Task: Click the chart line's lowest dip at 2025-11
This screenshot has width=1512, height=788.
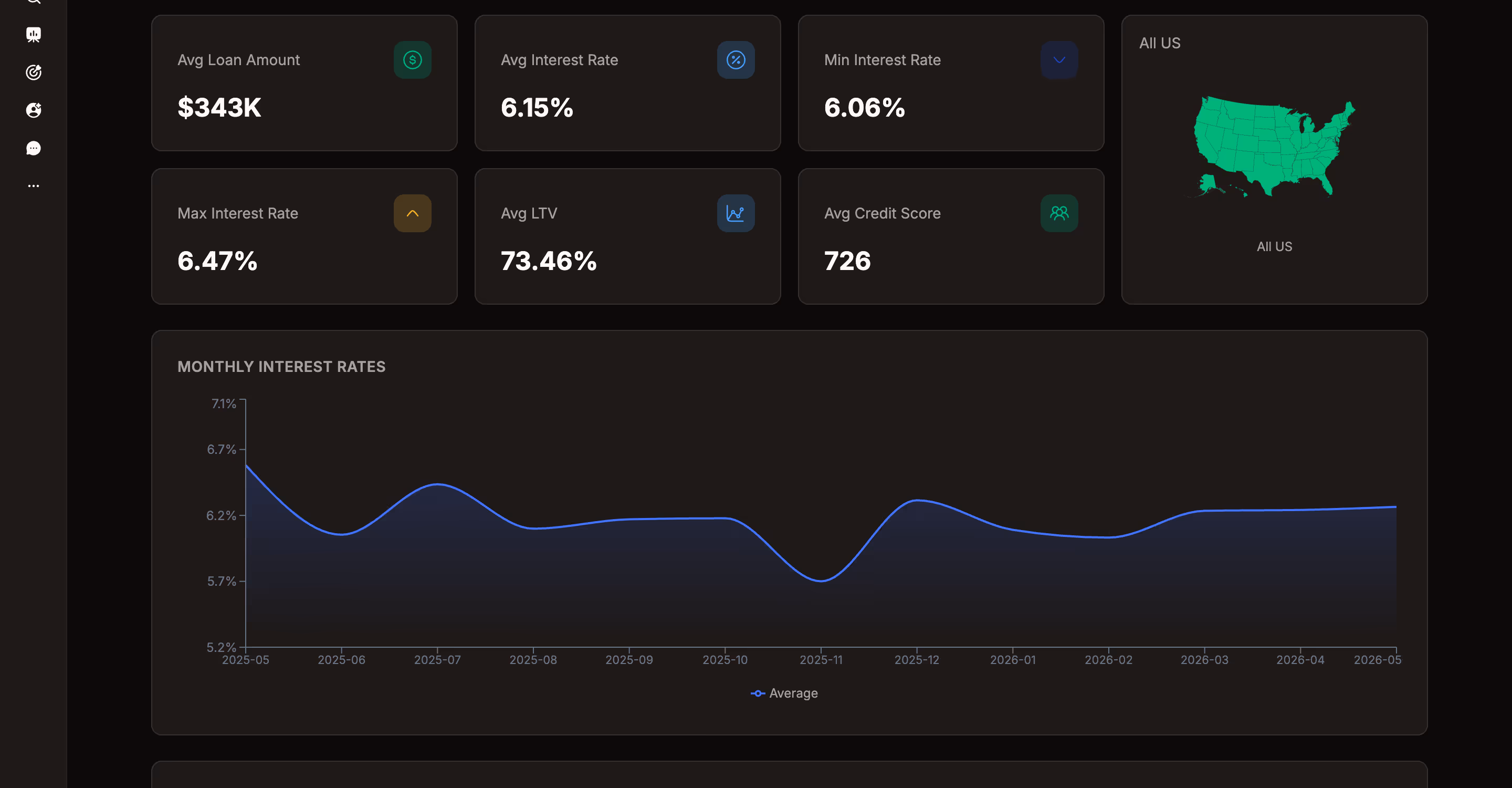Action: point(821,580)
